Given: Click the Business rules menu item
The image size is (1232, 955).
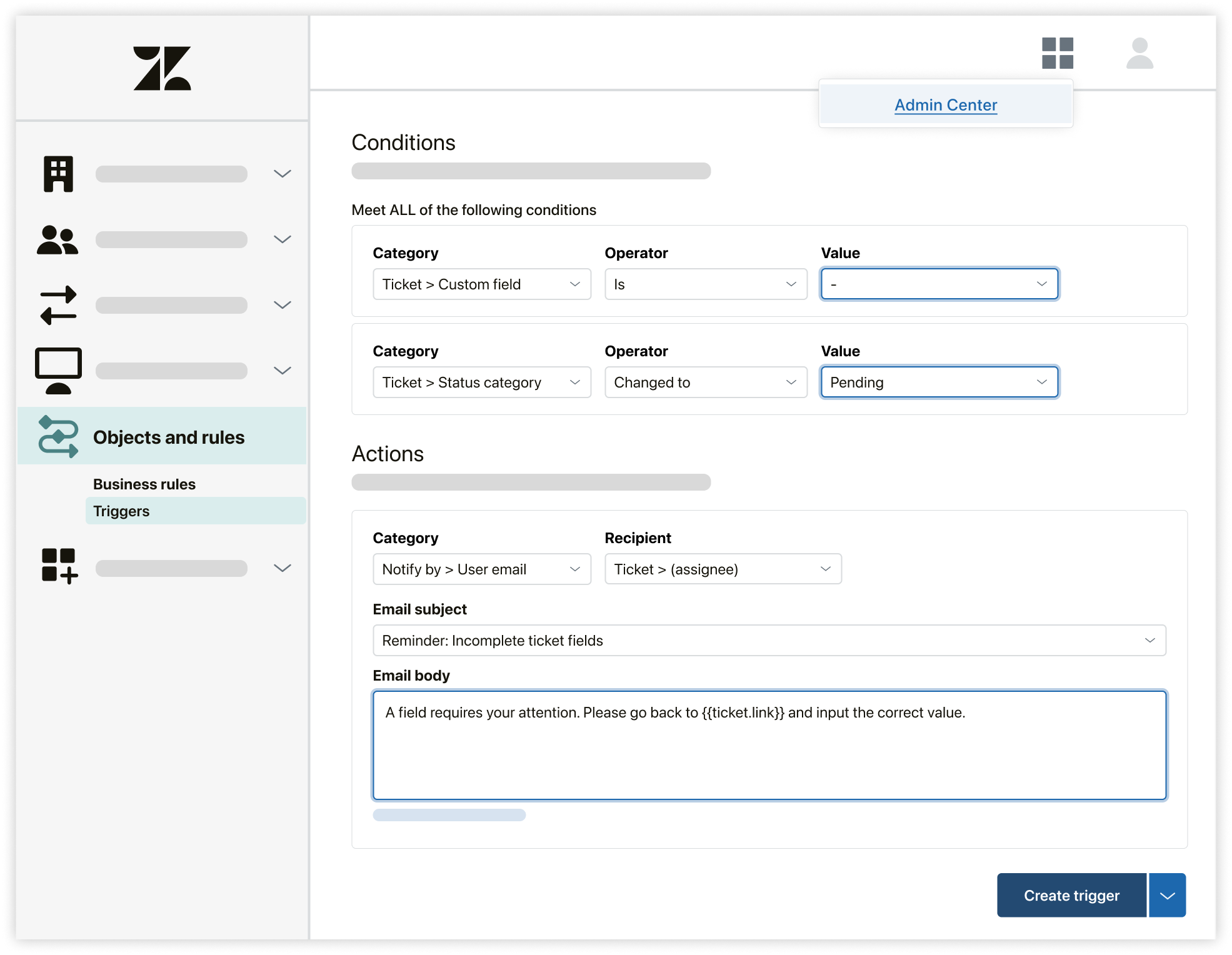Looking at the screenshot, I should tap(144, 484).
